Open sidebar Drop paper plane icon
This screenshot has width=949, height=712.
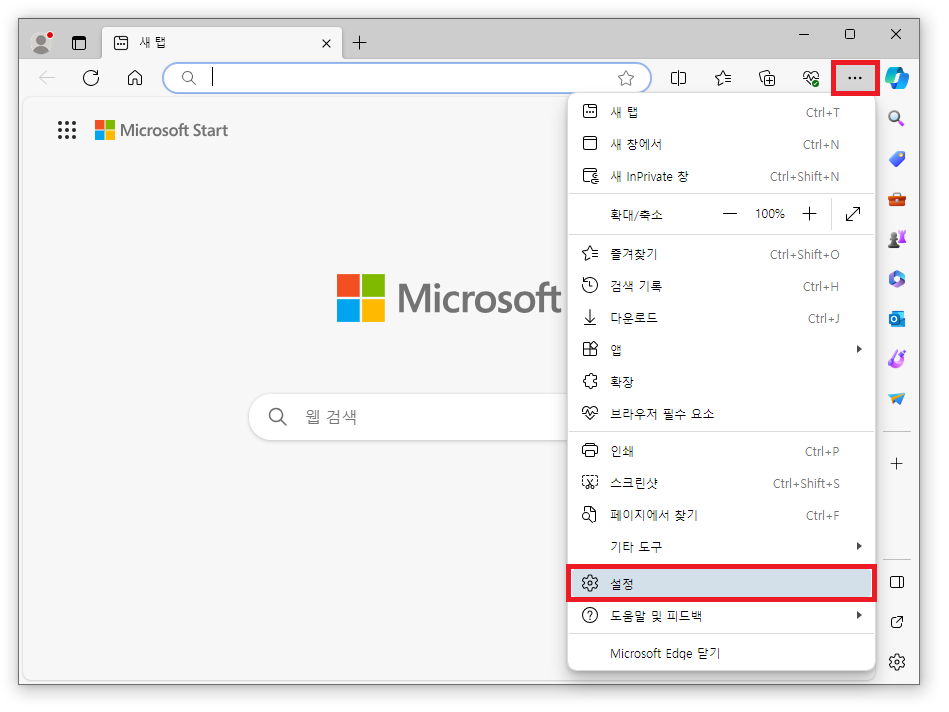[896, 398]
